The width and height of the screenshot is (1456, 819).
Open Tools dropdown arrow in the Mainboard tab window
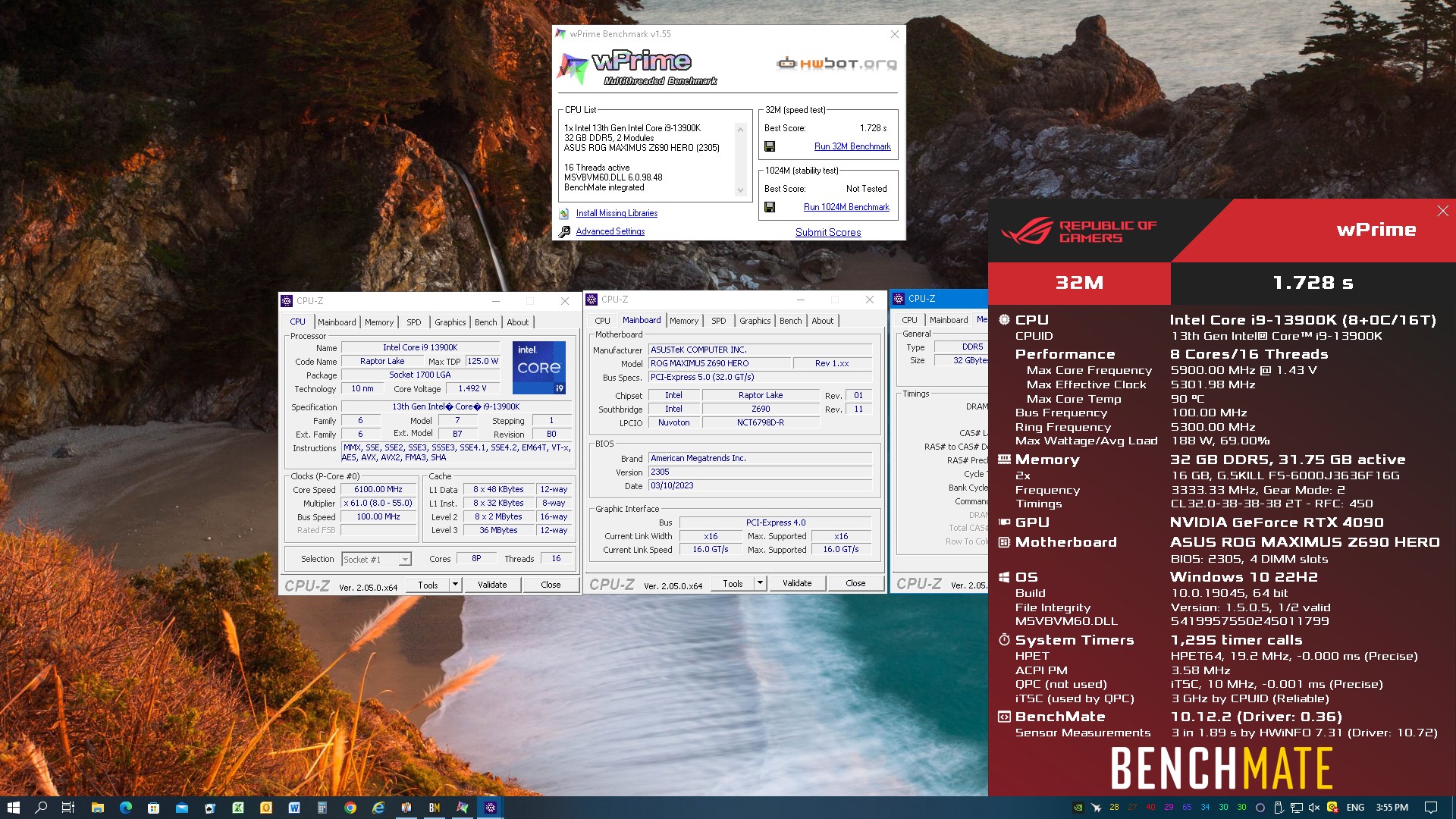(760, 583)
